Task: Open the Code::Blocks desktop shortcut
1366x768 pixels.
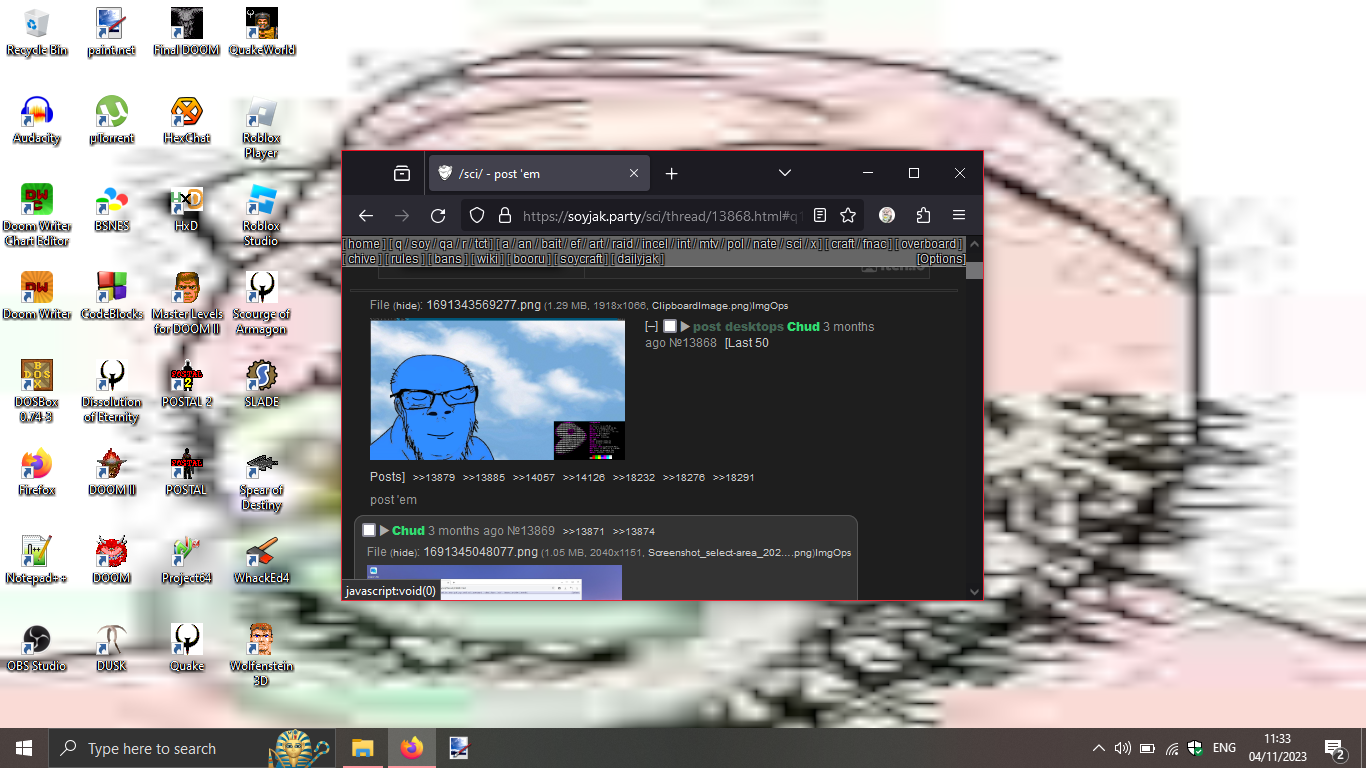Action: 111,296
